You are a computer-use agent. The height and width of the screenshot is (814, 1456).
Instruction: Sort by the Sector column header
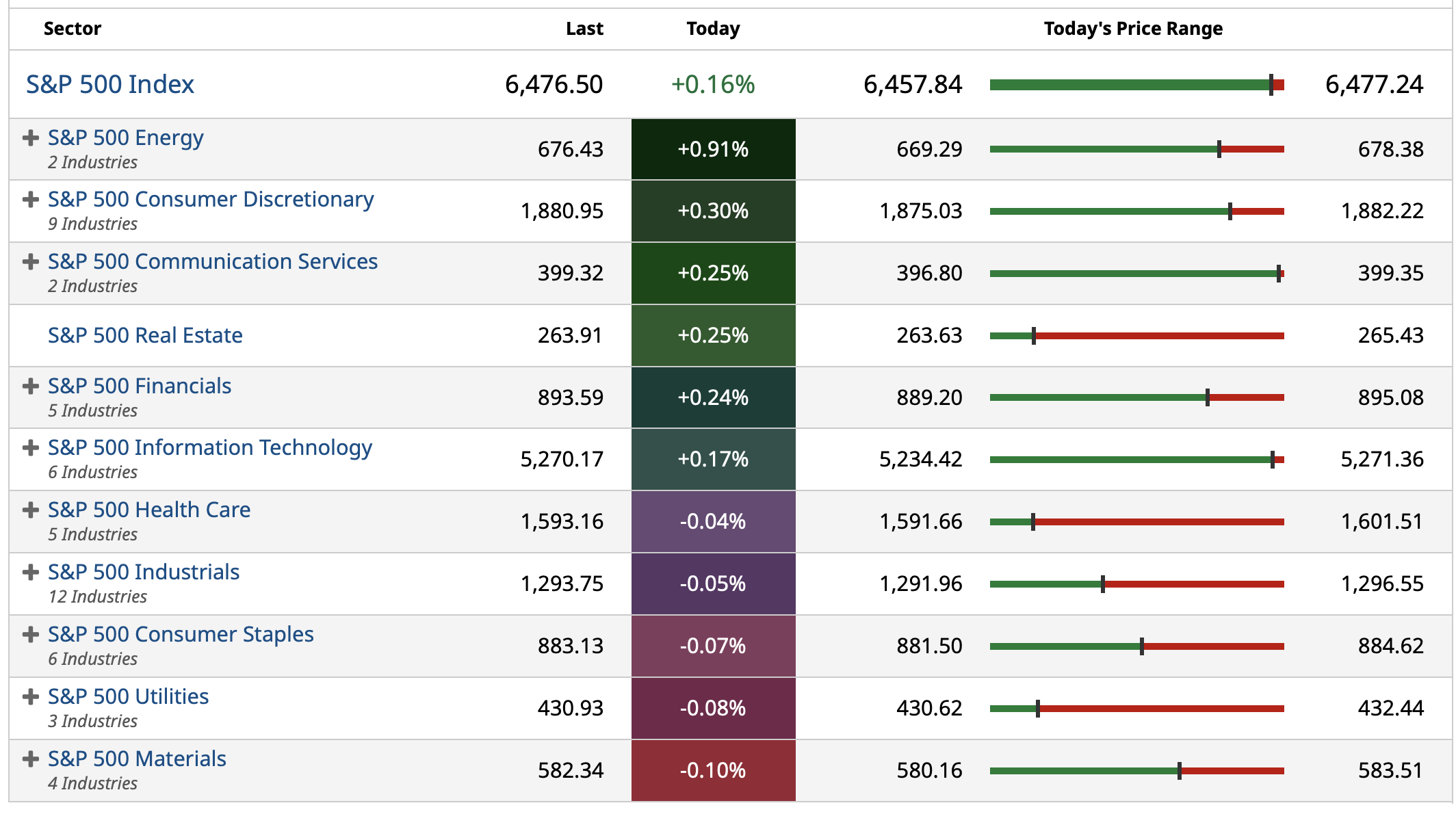(x=73, y=29)
